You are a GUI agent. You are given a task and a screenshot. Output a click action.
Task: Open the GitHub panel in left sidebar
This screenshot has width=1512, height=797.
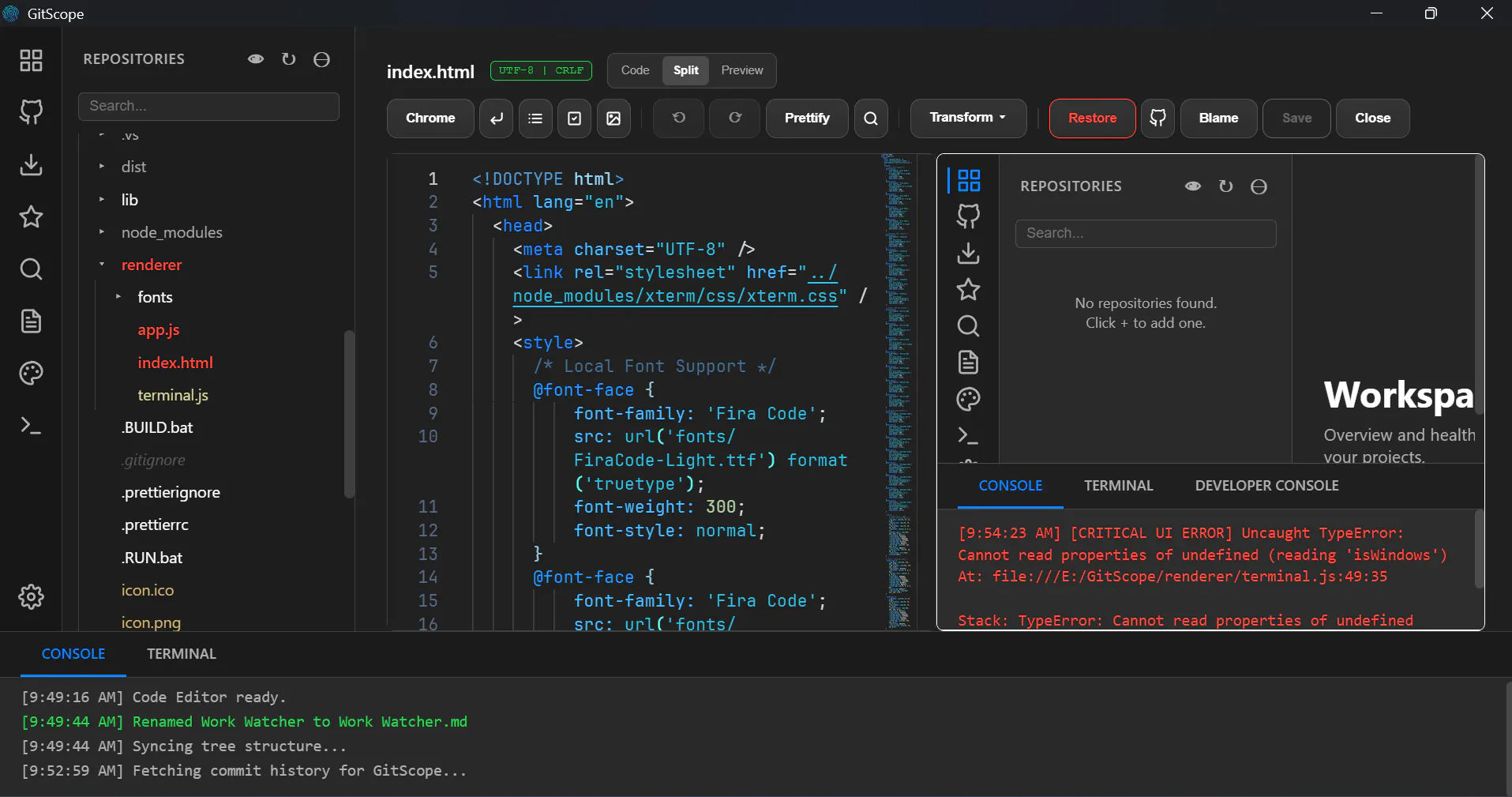tap(31, 112)
